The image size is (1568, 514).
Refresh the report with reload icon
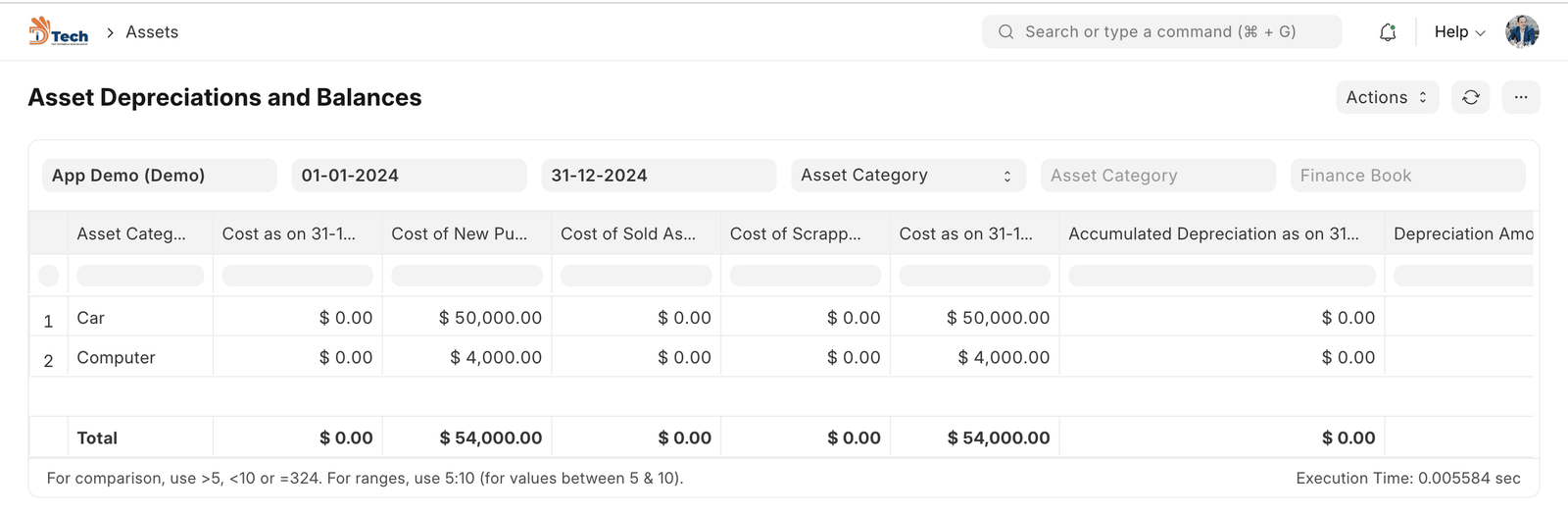click(x=1470, y=97)
